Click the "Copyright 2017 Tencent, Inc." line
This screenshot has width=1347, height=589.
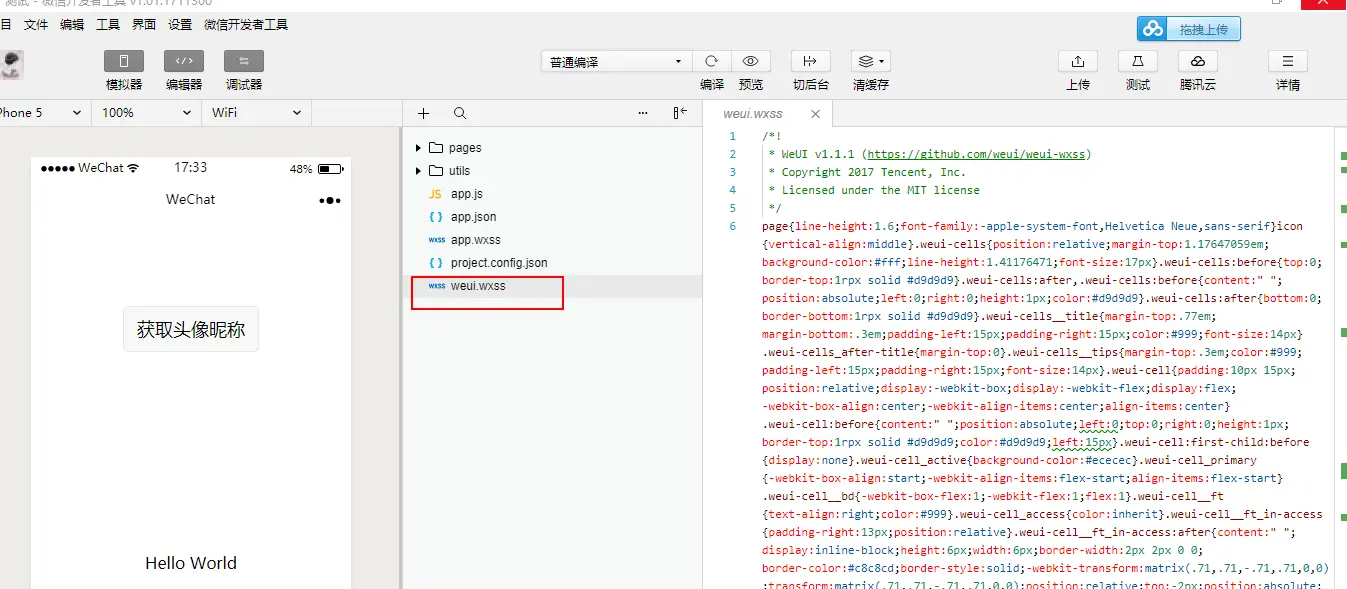(x=874, y=172)
